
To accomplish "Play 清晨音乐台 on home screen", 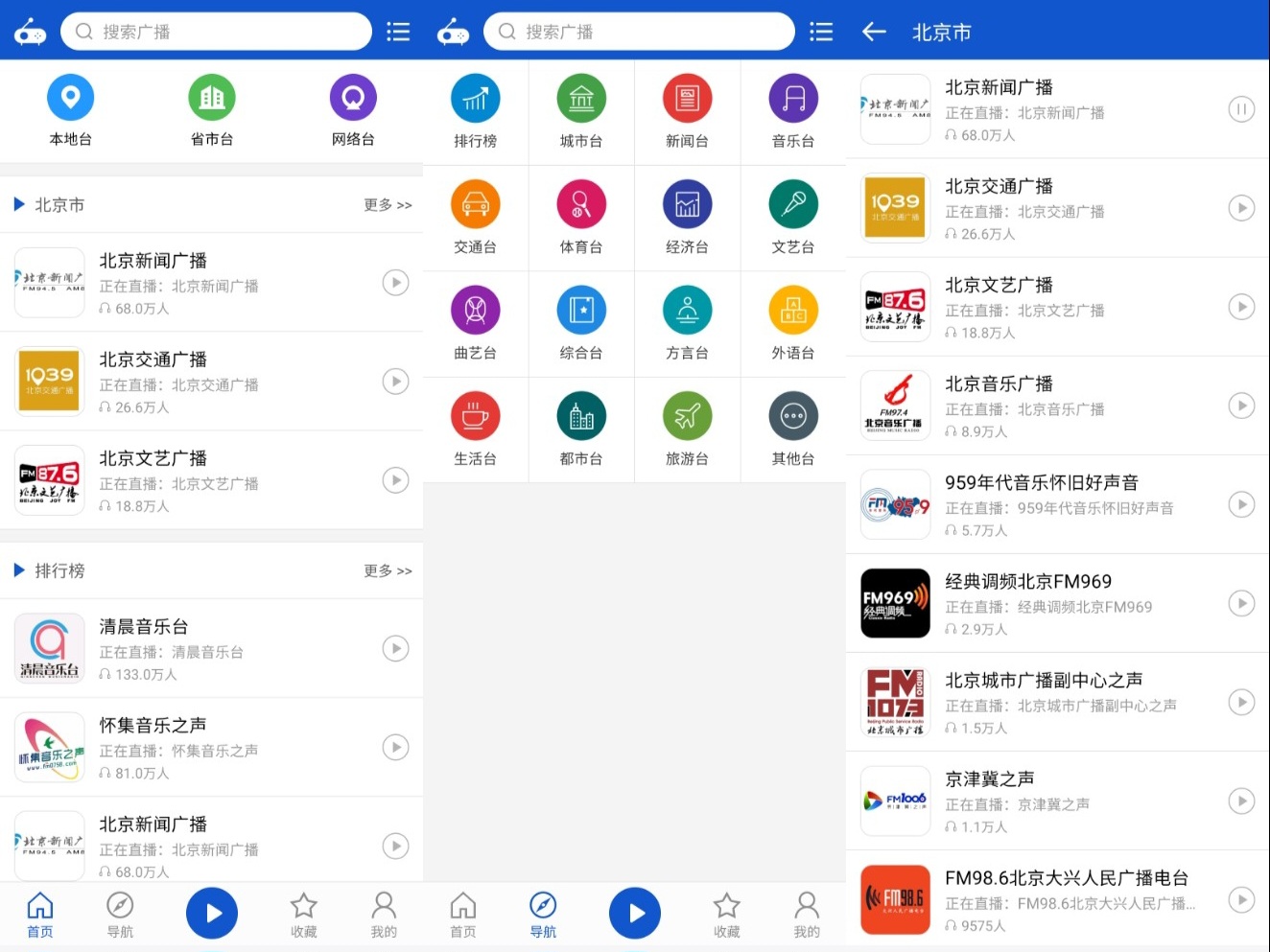I will point(395,648).
